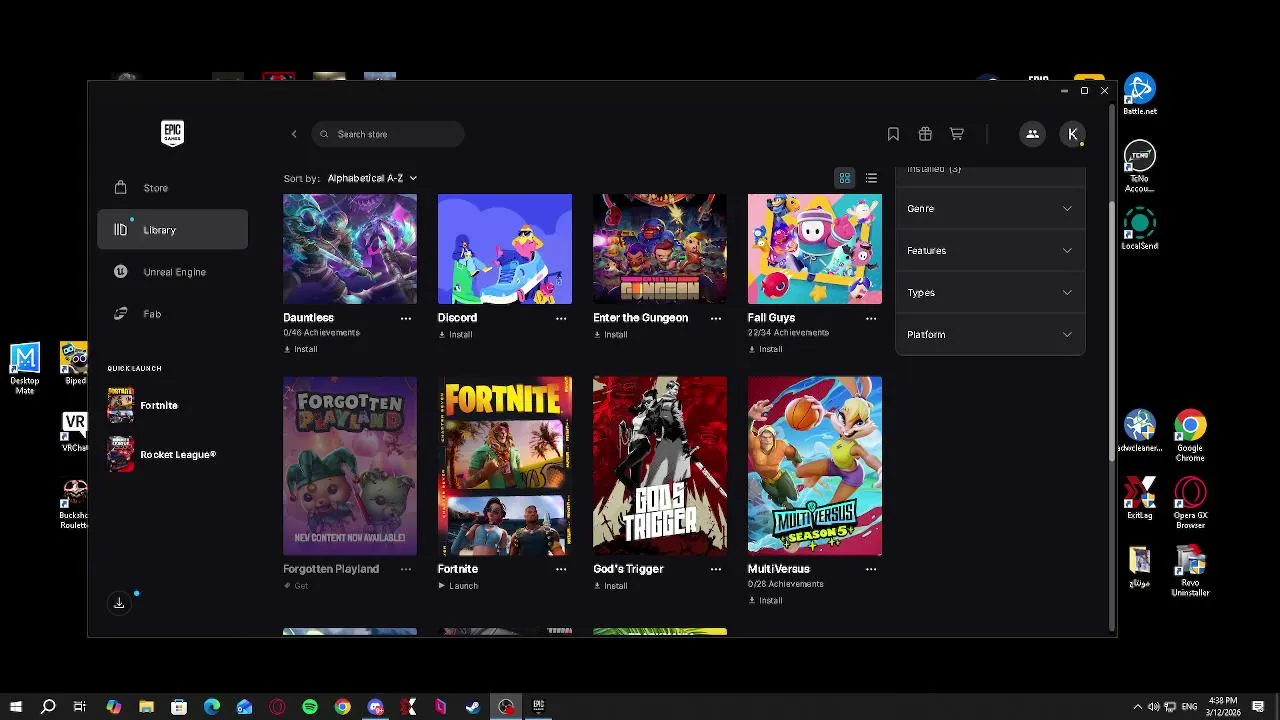Screen dimensions: 1280x720
Task: Install Discord
Action: (x=456, y=334)
